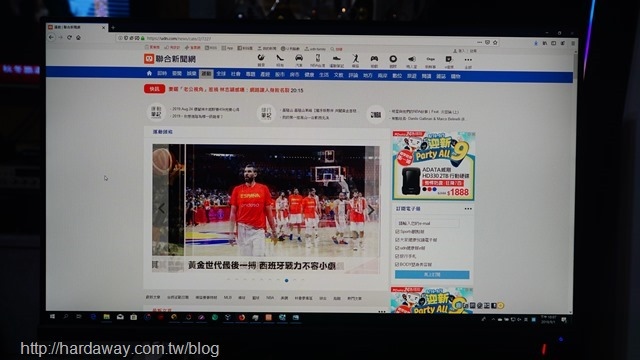Screen dimensions: 640x360
Task: Click the sneaker category icon
Action: 336,59
